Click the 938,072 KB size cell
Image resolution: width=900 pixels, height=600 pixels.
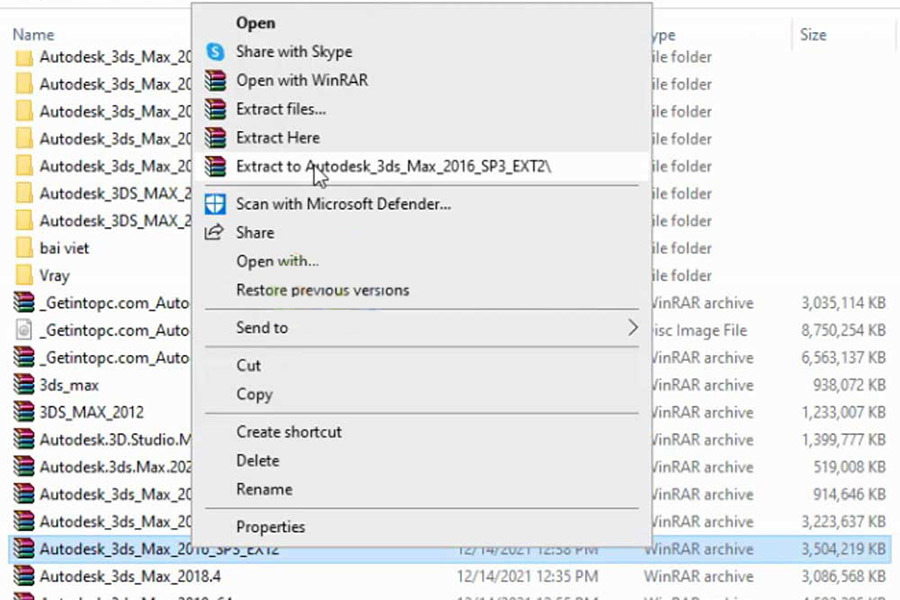[x=849, y=385]
